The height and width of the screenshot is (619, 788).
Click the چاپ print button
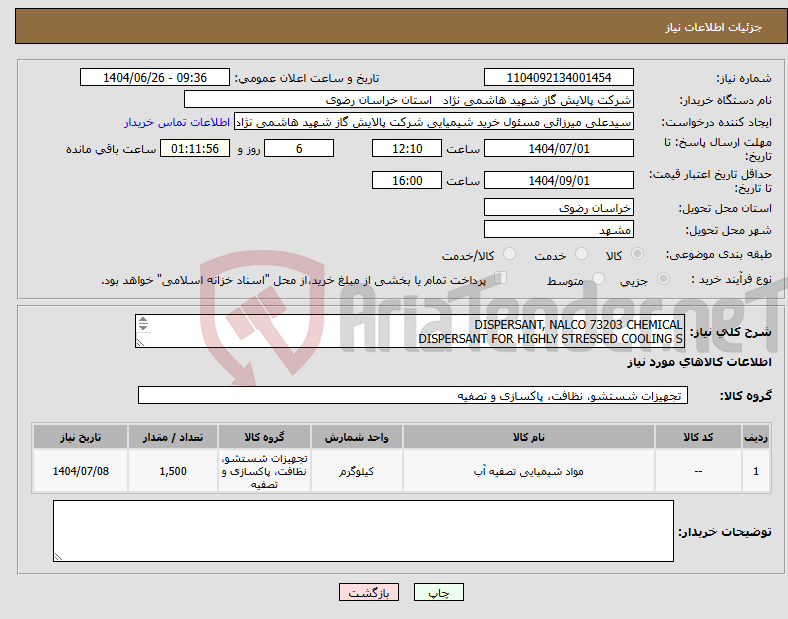pyautogui.click(x=439, y=592)
